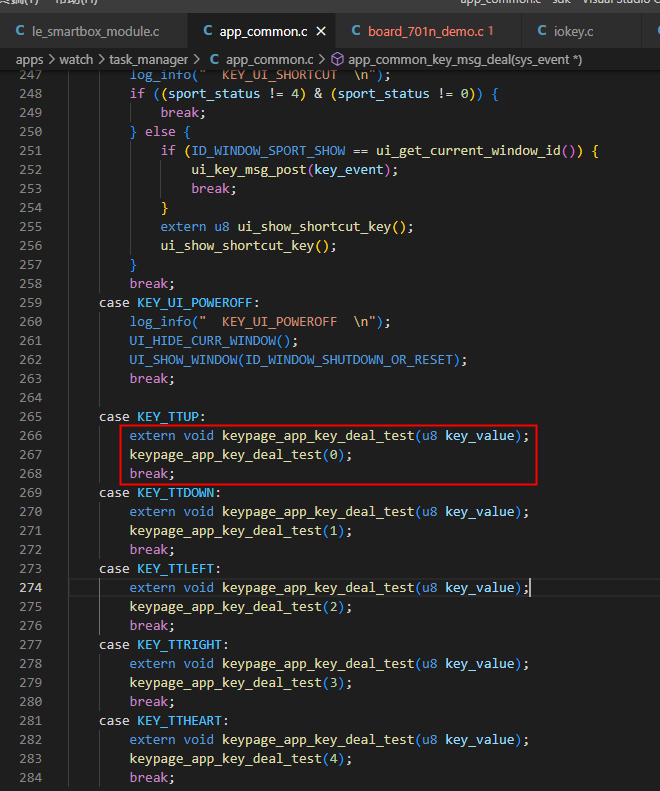Screen dimensions: 660x791
Task: Open the iokey.c tab
Action: (x=573, y=31)
